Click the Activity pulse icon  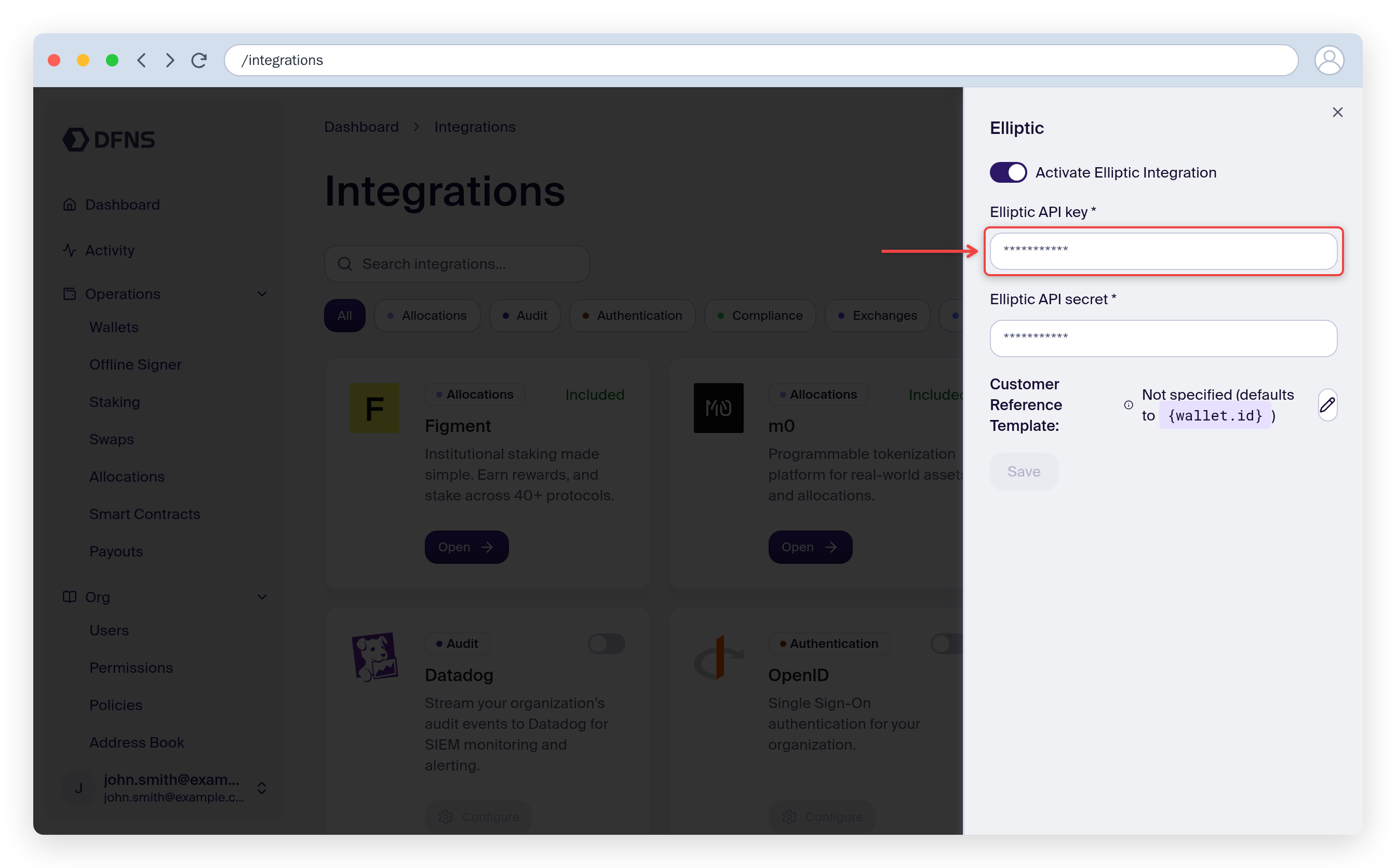pyautogui.click(x=70, y=251)
